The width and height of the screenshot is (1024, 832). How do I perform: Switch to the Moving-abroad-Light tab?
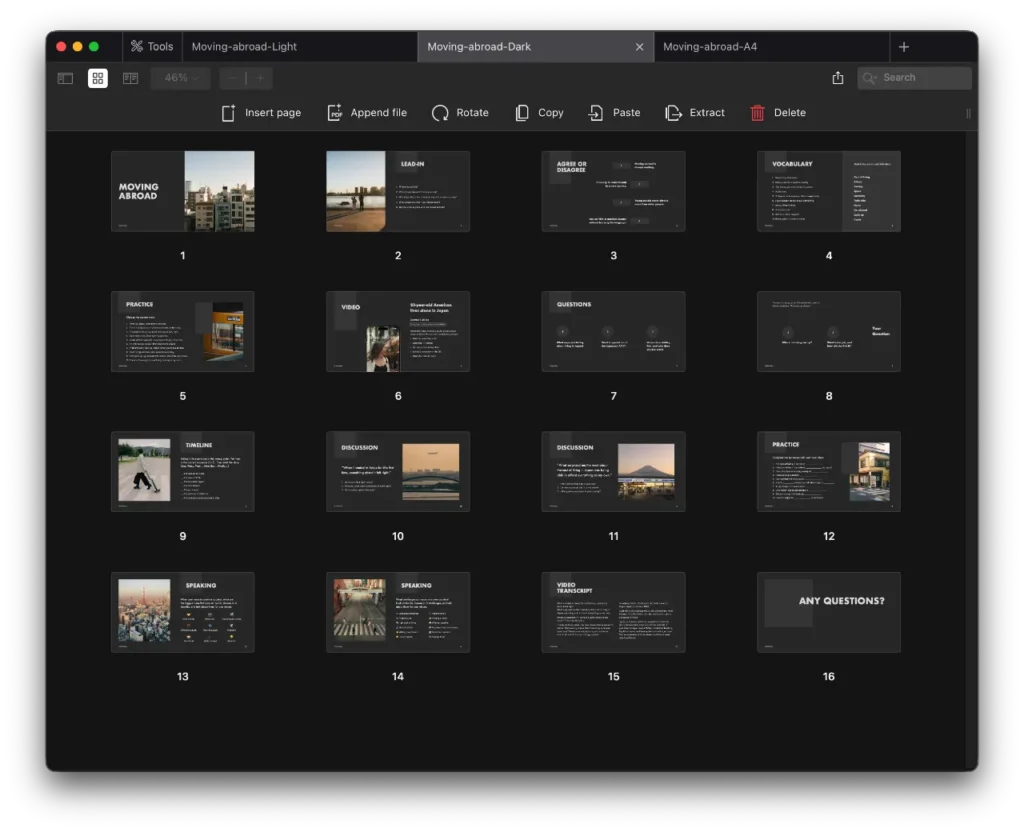click(x=244, y=47)
